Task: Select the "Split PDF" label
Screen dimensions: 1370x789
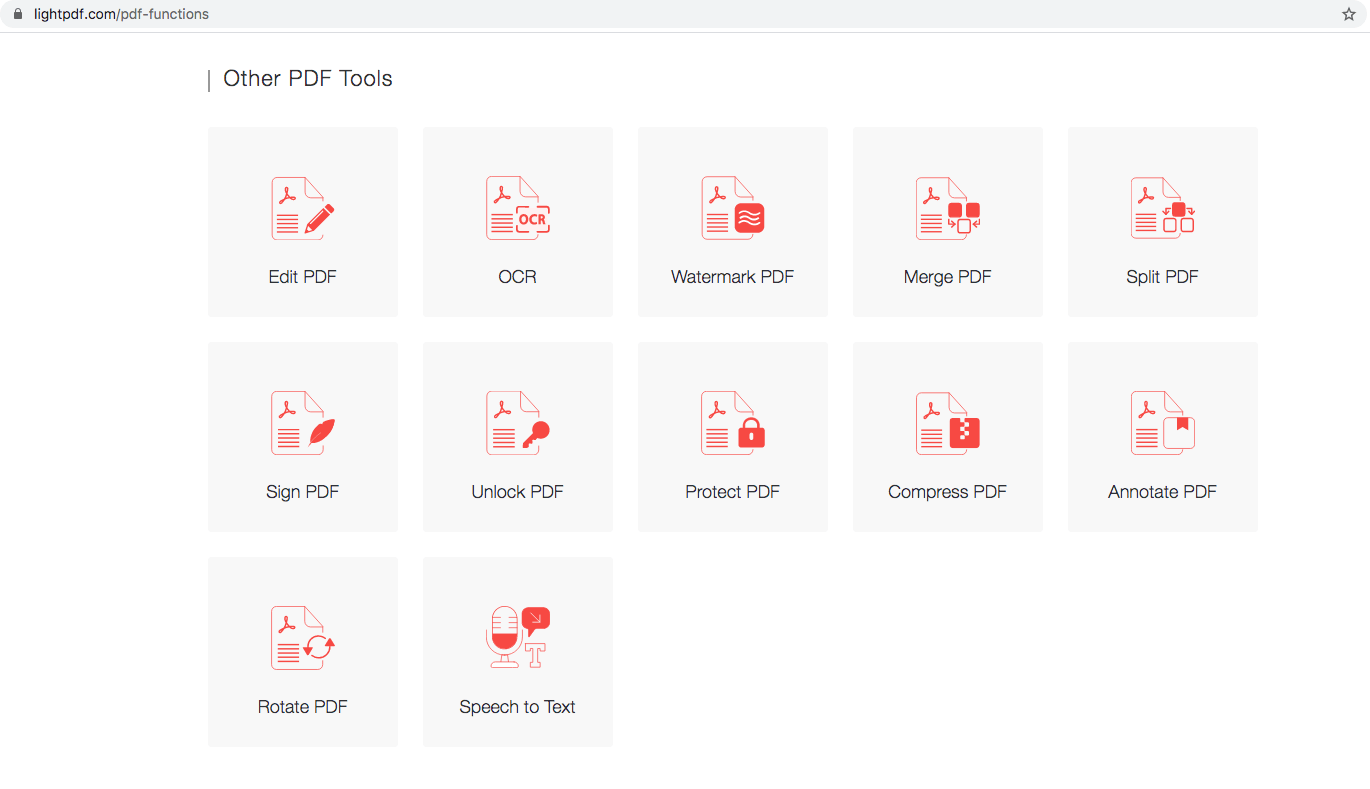Action: click(1163, 277)
